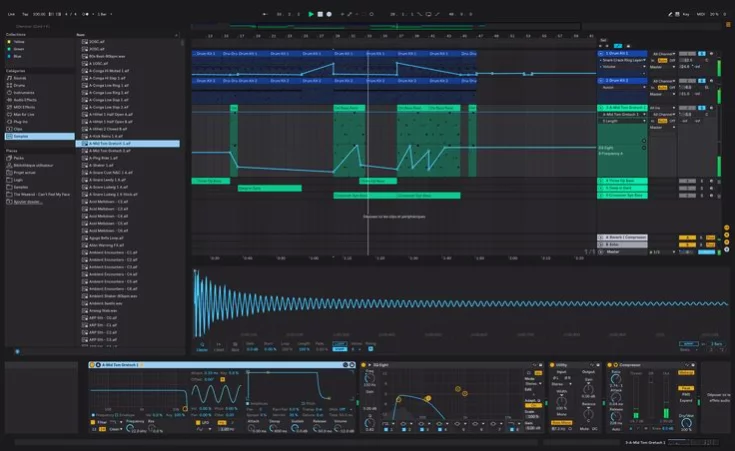
Task: Toggle the browser preview headphone button
Action: [x=17, y=351]
